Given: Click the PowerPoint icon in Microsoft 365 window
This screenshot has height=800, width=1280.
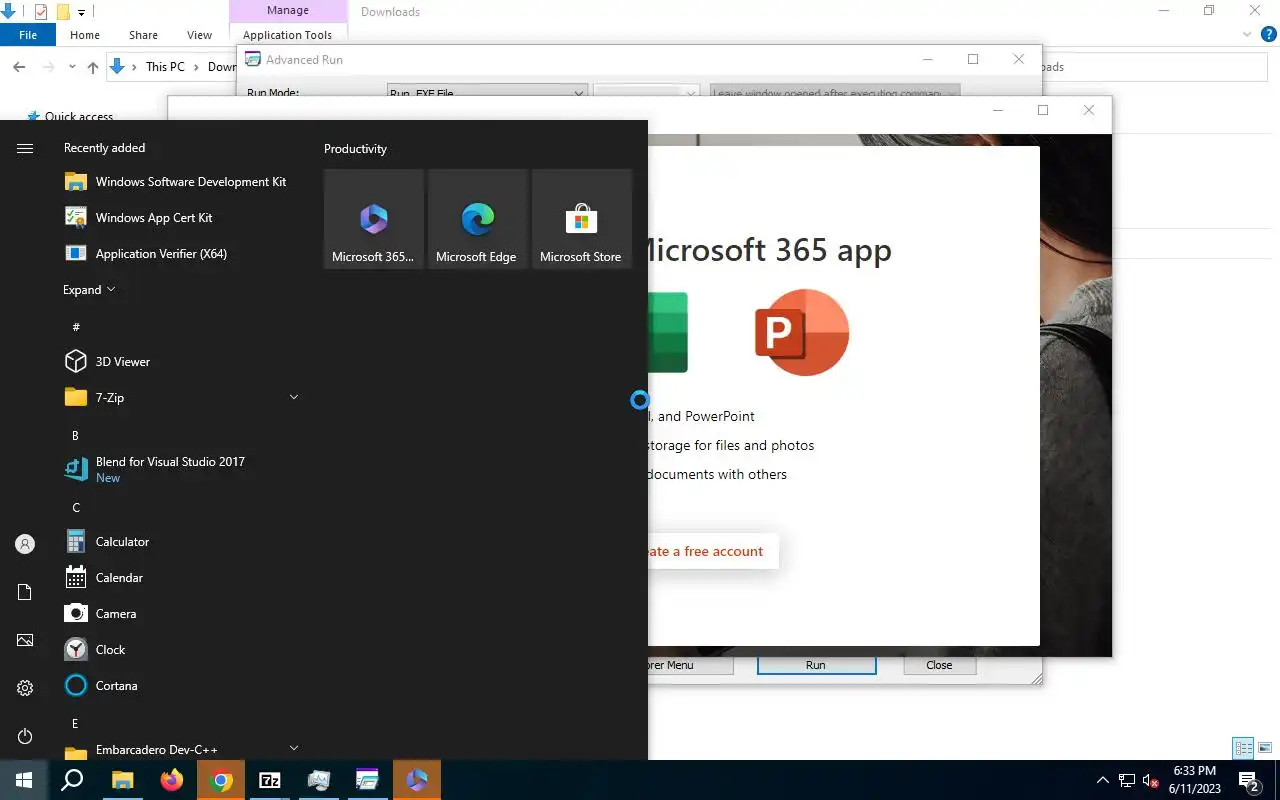Looking at the screenshot, I should [802, 332].
